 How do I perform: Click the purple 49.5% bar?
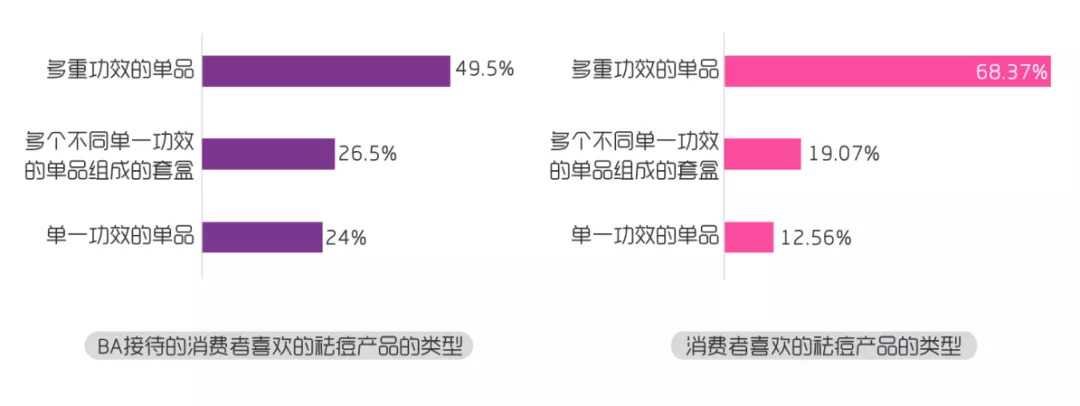(326, 71)
